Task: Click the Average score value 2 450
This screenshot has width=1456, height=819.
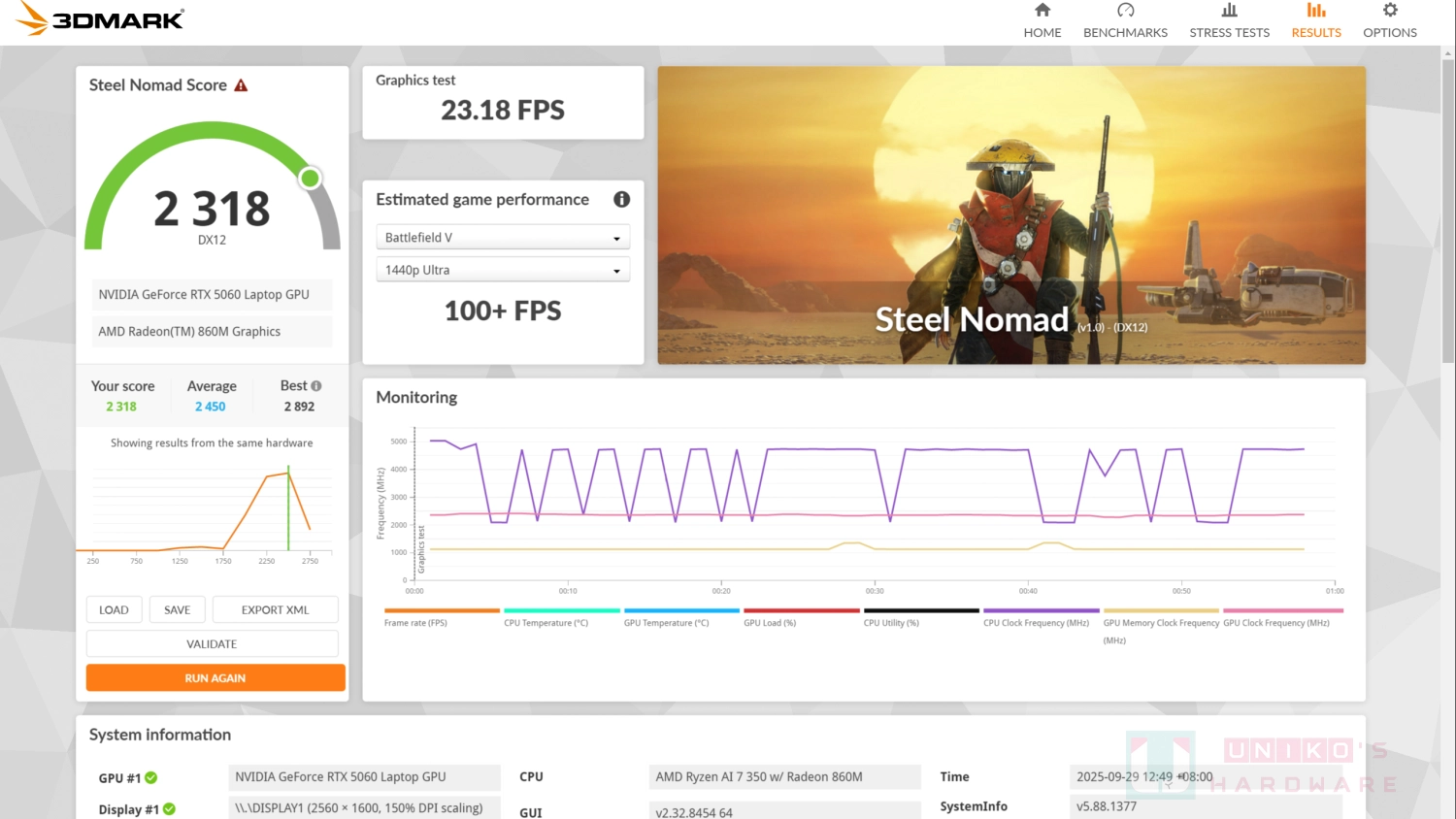Action: (x=211, y=407)
